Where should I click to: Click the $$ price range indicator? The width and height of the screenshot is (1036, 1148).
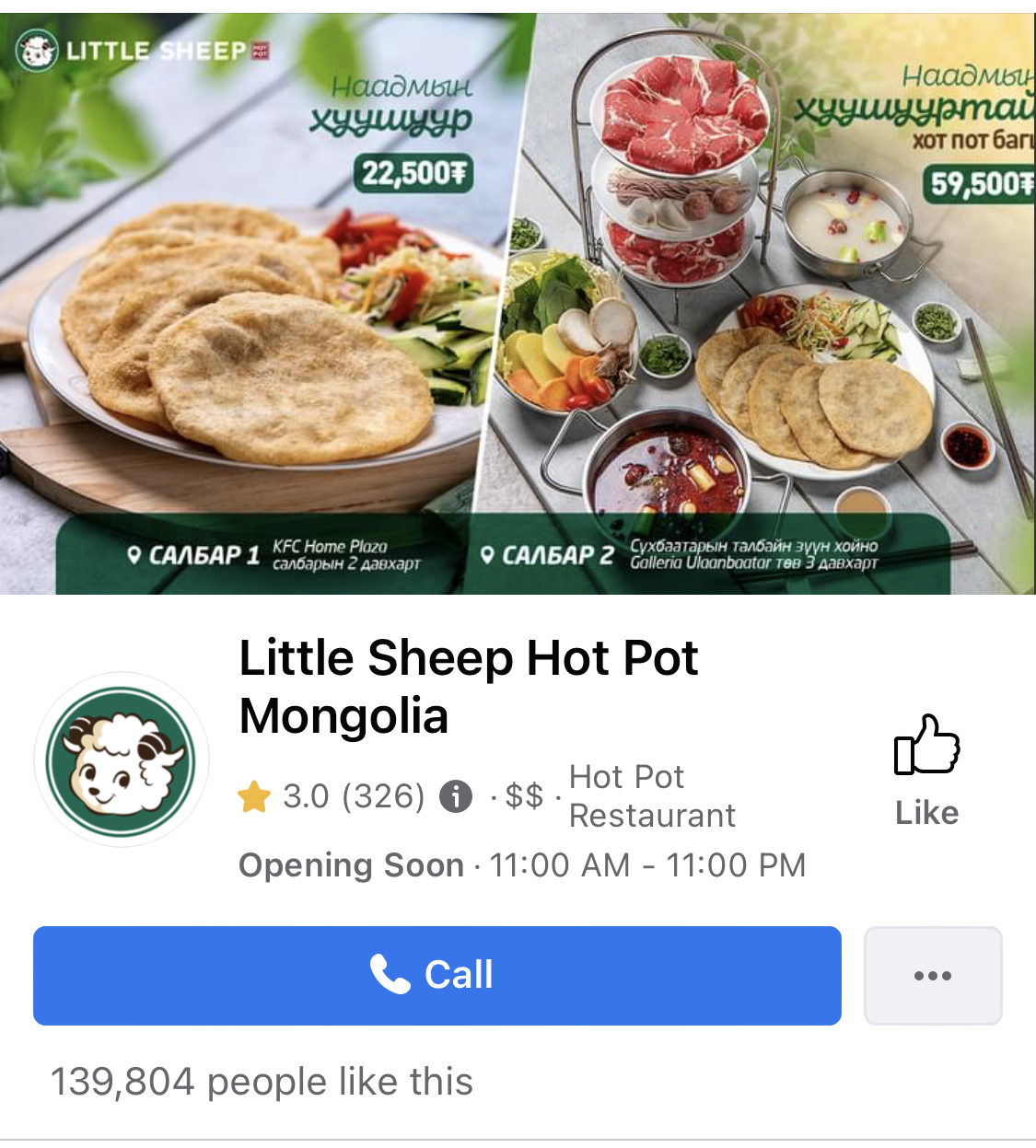pos(524,796)
